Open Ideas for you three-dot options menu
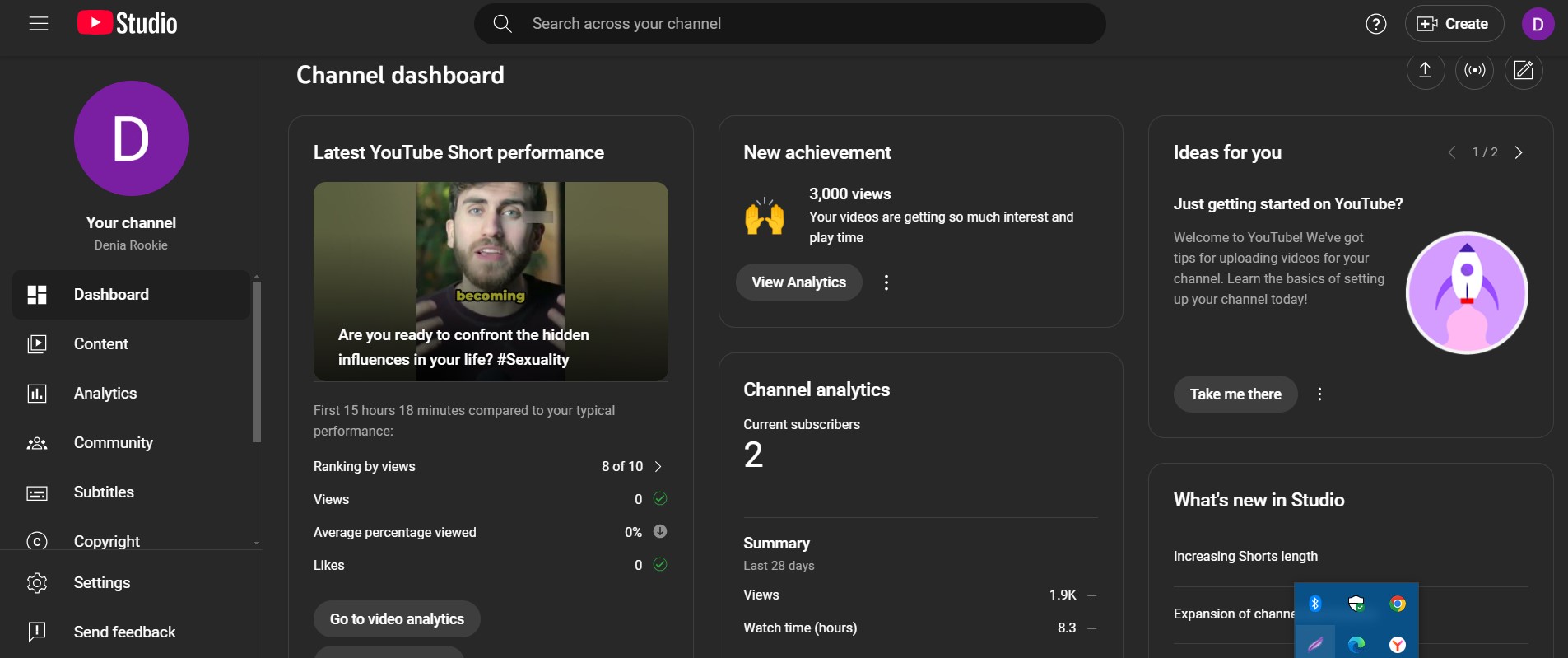 point(1319,394)
